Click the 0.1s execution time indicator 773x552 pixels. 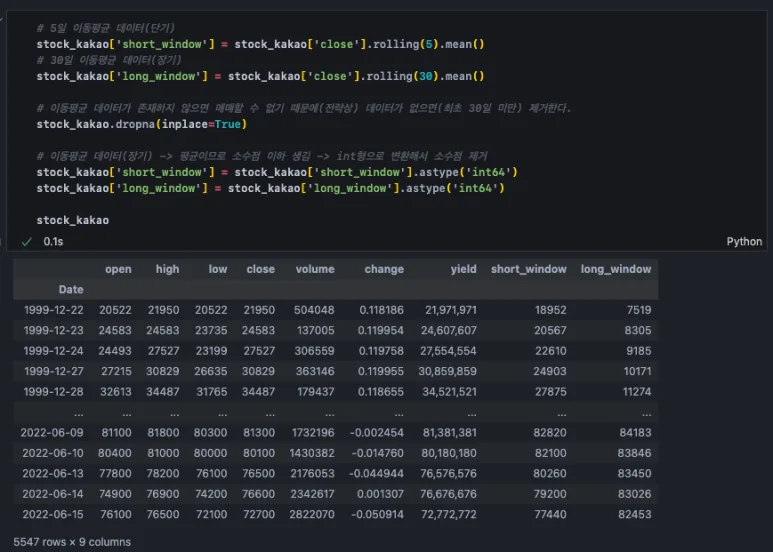coord(52,242)
